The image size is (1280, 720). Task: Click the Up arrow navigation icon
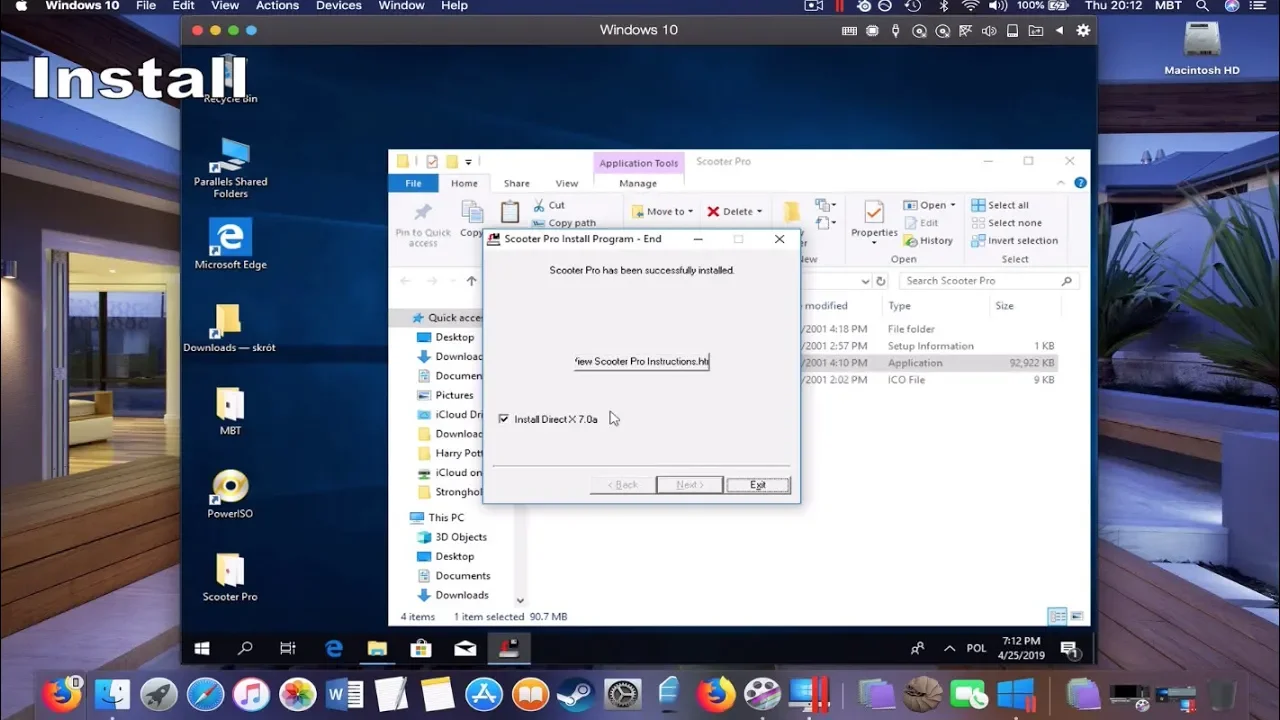pyautogui.click(x=471, y=281)
